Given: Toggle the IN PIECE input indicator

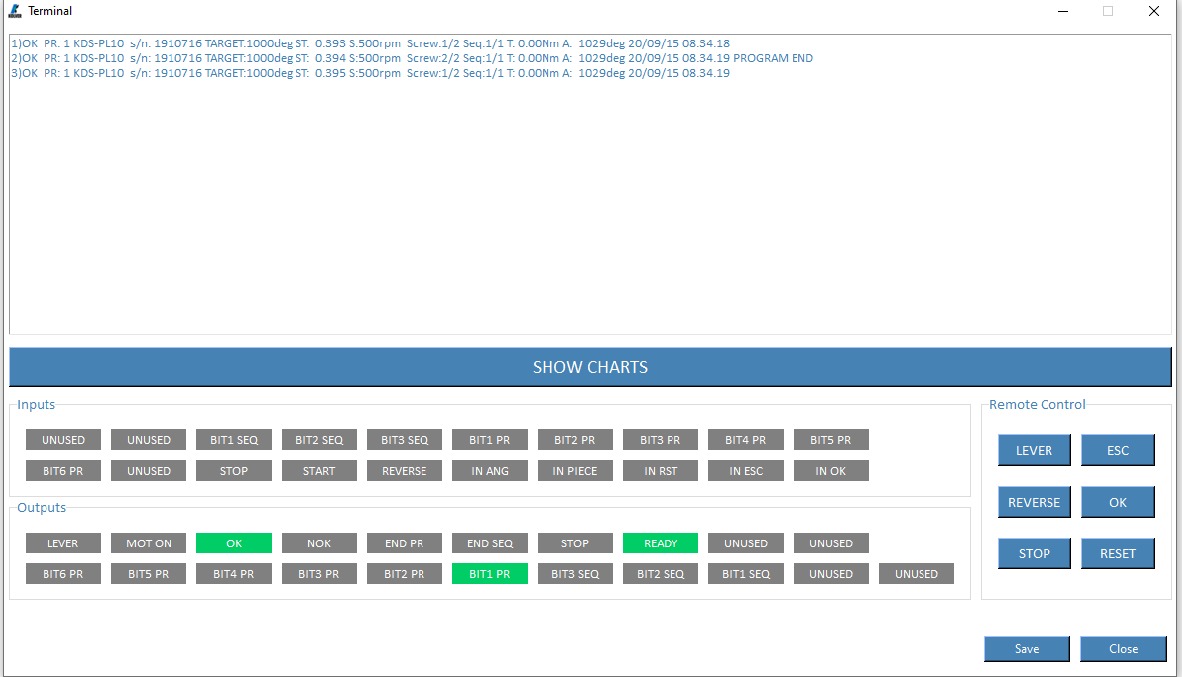Looking at the screenshot, I should (575, 471).
